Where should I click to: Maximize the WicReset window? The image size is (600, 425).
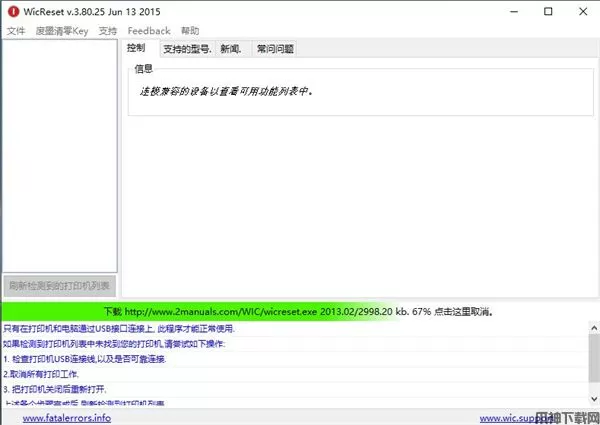[x=548, y=11]
